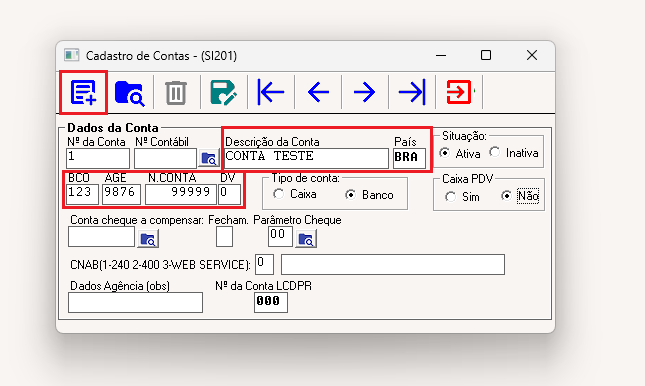Viewport: 645px width, 386px height.
Task: Click the Conta cheque a compensar field
Action: 101,237
